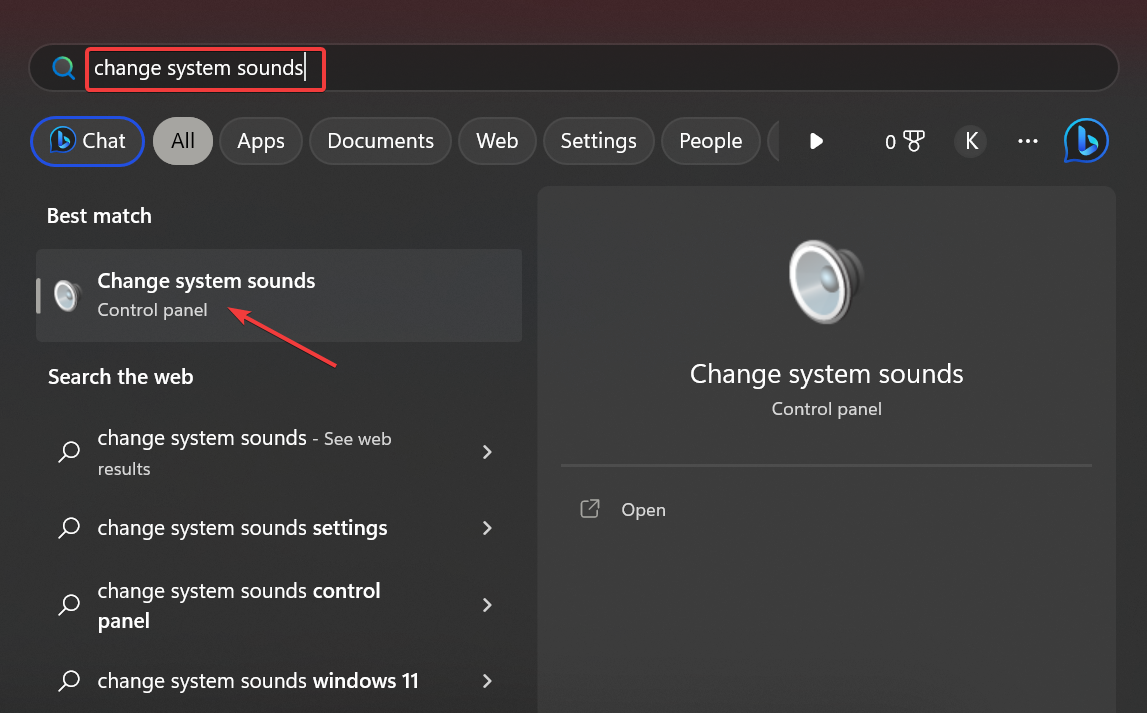This screenshot has height=713, width=1147.
Task: Switch to the Documents filter tab
Action: tap(380, 140)
